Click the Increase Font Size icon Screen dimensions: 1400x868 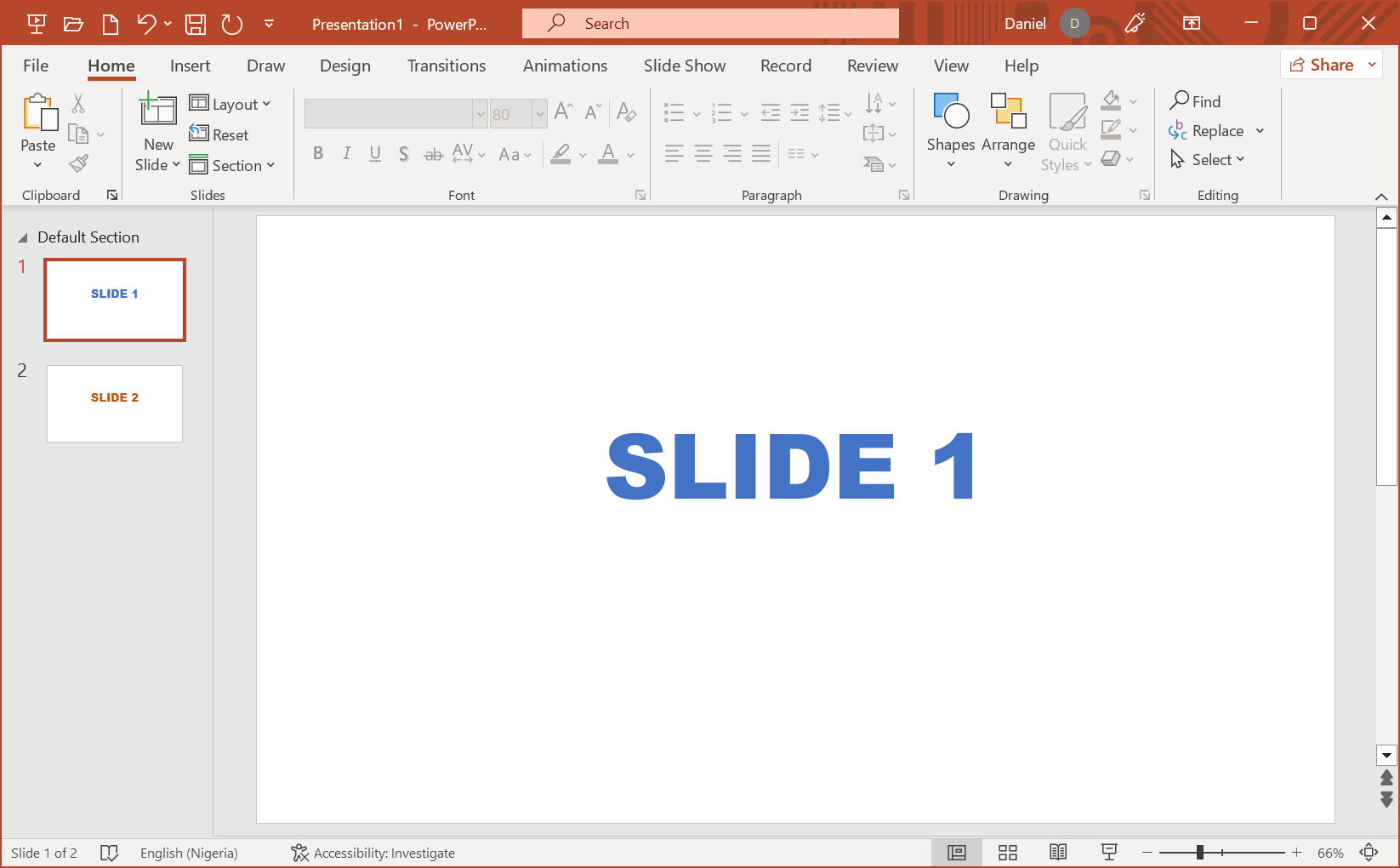click(x=562, y=111)
